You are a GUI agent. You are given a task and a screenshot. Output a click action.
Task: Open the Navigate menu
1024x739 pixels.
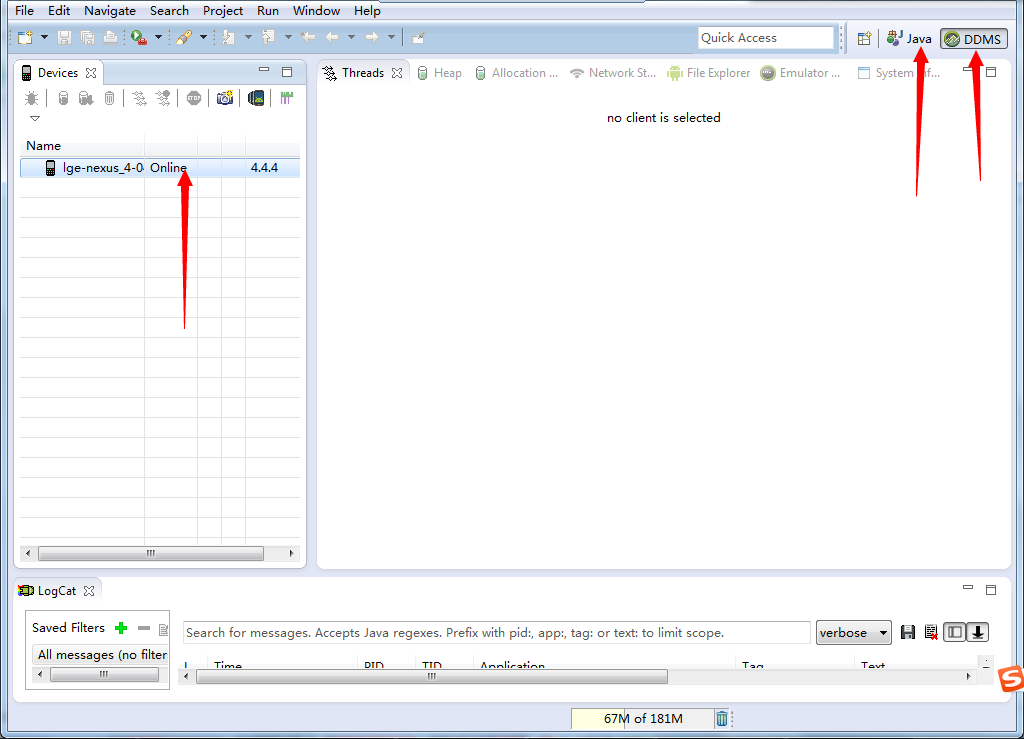tap(110, 10)
